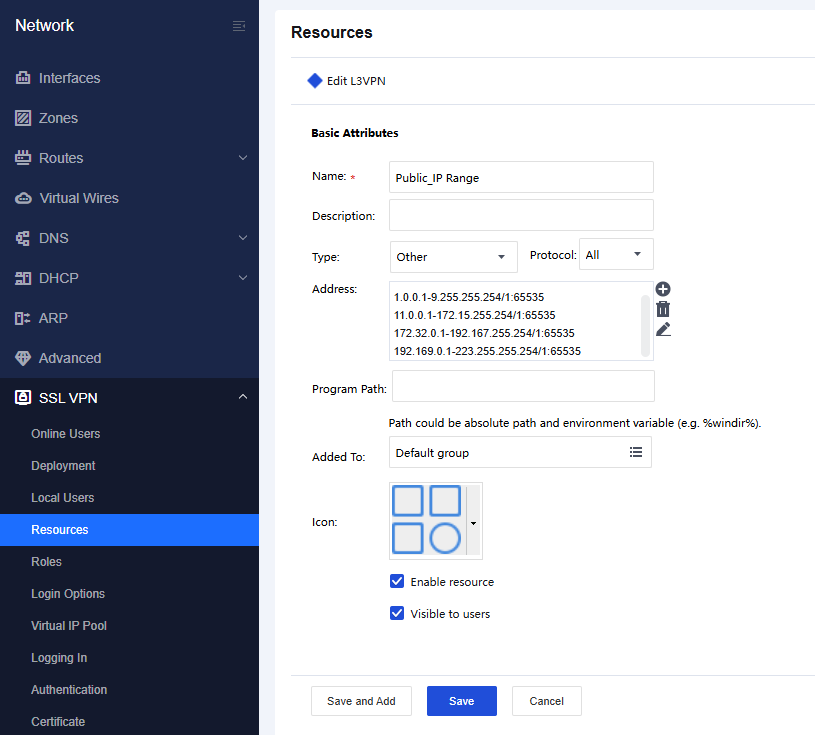The height and width of the screenshot is (735, 815).
Task: Collapse the Network sidebar menu icon
Action: pyautogui.click(x=239, y=26)
